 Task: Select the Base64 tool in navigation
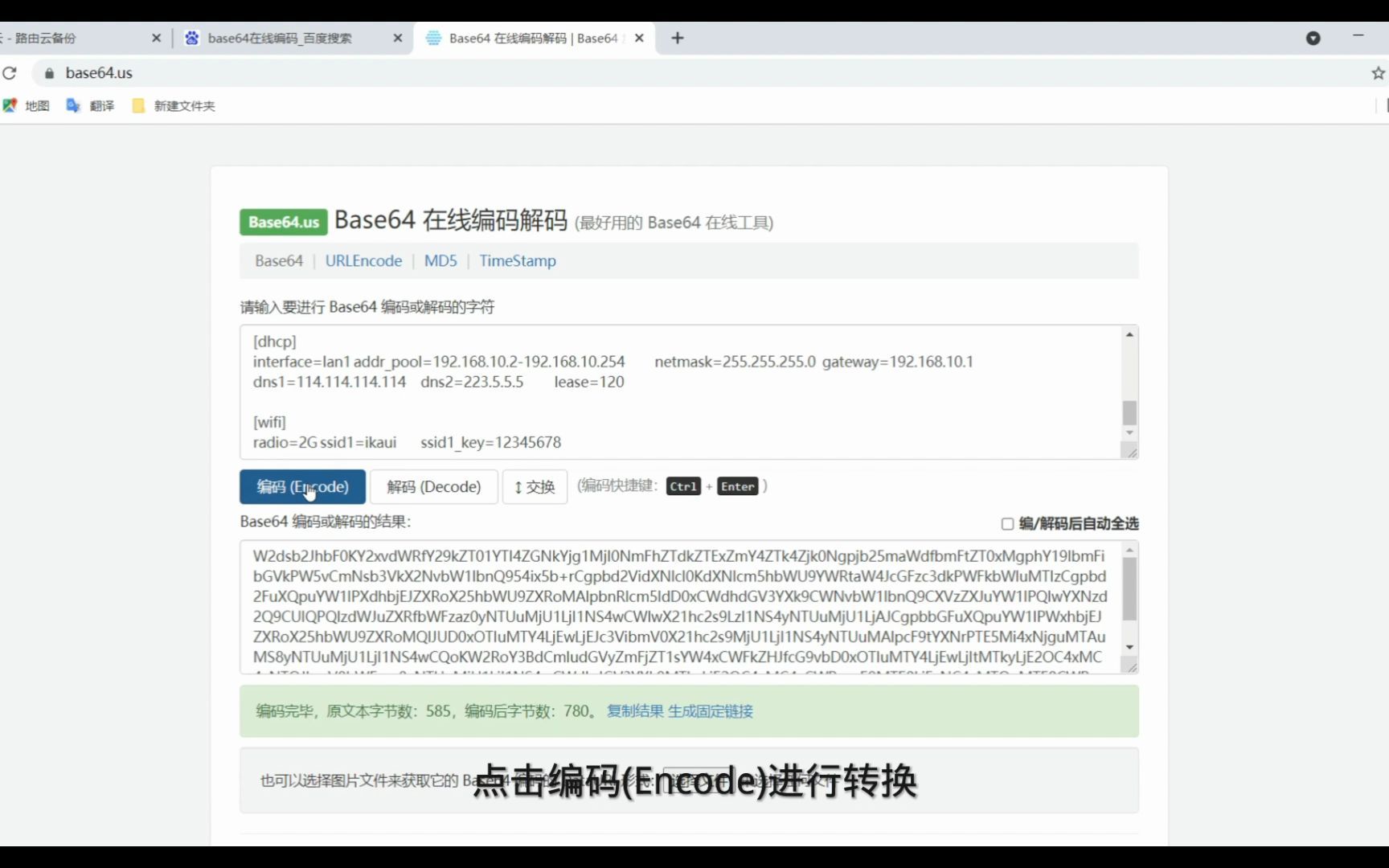(x=279, y=260)
